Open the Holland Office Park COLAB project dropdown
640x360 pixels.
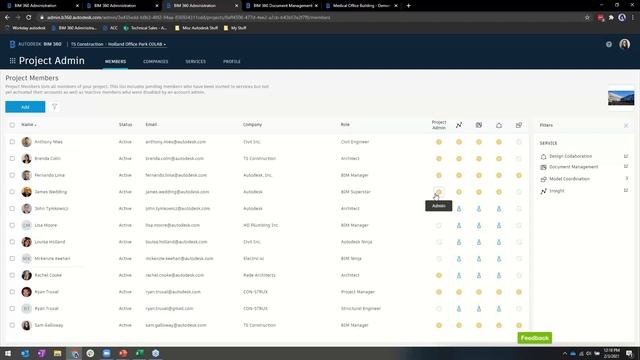pos(137,44)
